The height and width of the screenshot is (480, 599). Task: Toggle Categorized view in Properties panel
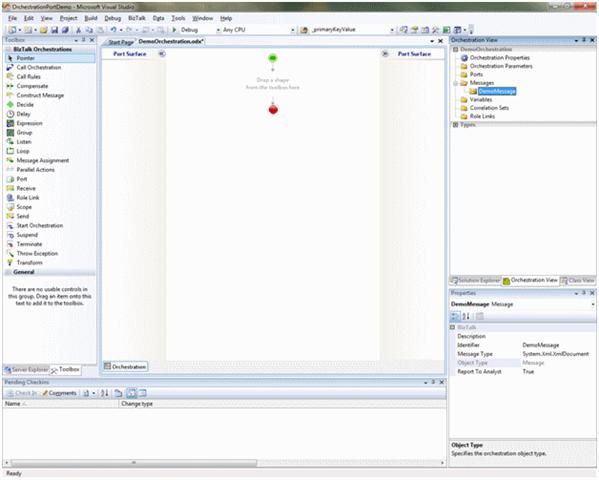point(455,316)
